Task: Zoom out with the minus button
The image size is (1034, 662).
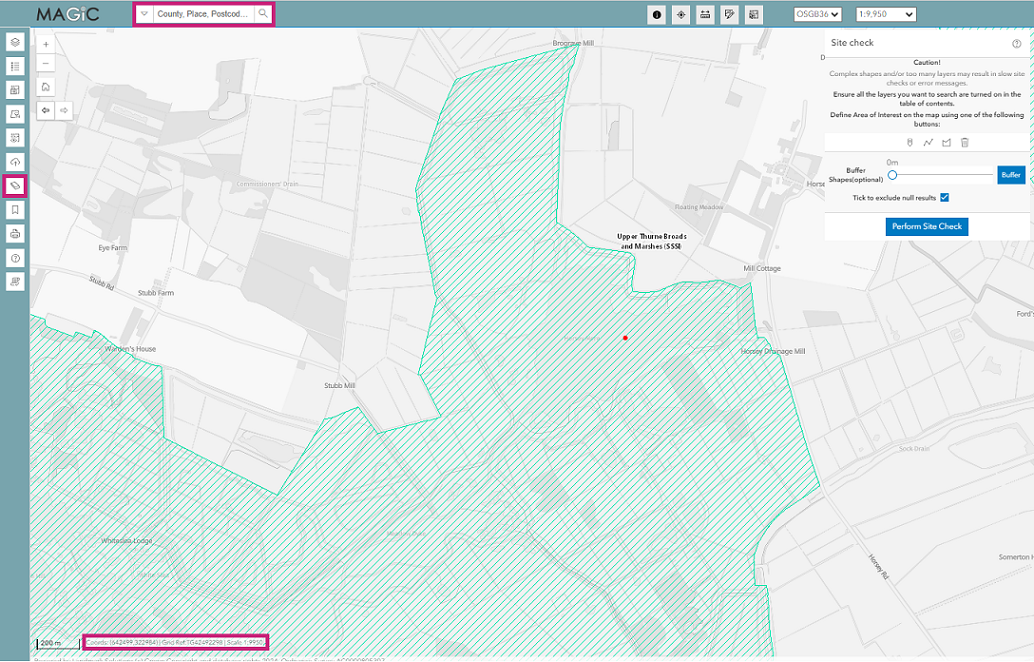Action: 46,64
